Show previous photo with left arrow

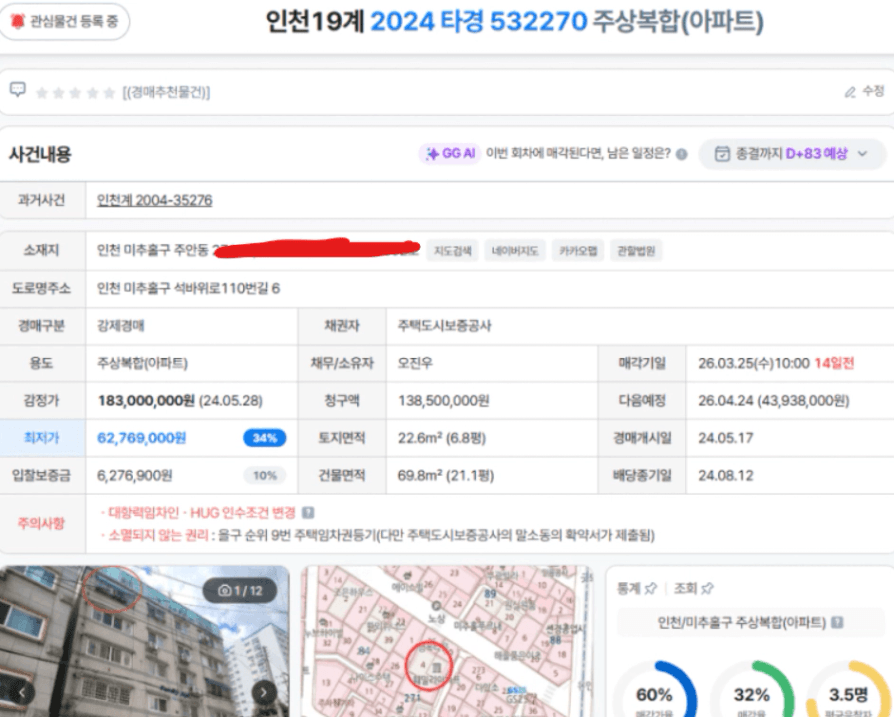[x=21, y=692]
